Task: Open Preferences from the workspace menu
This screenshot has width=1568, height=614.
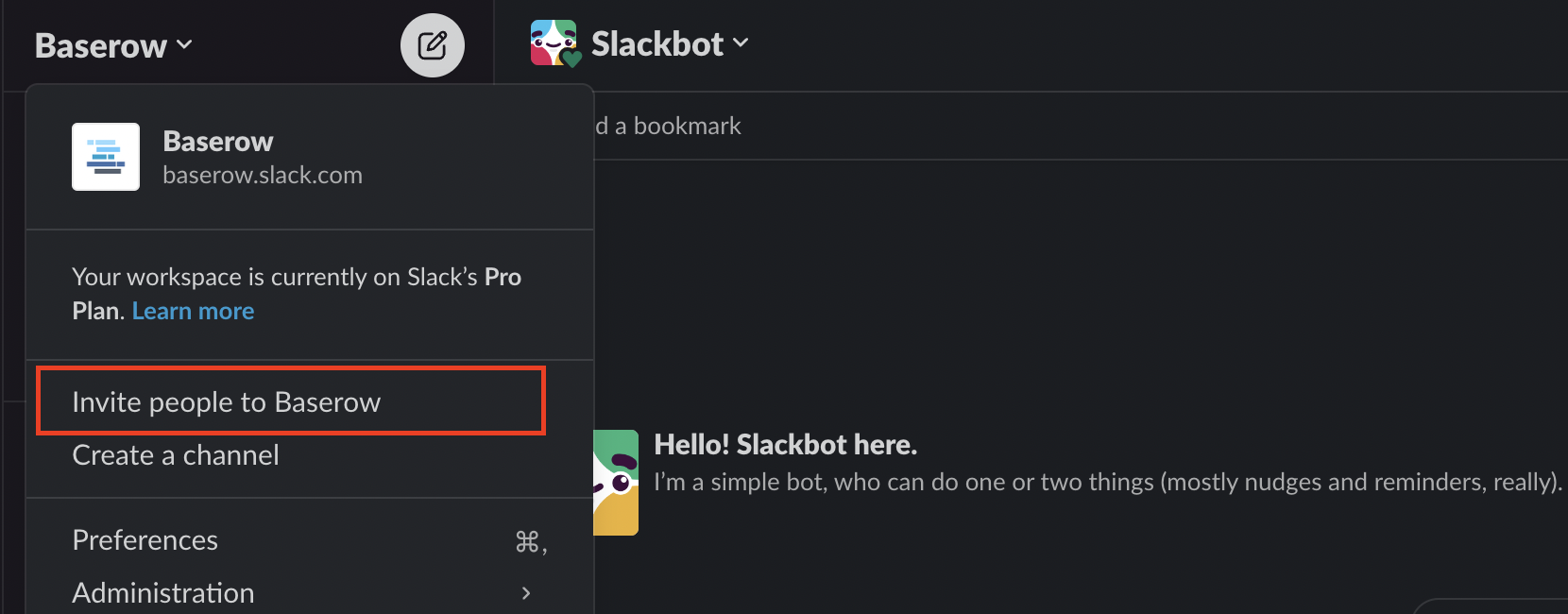Action: point(145,540)
